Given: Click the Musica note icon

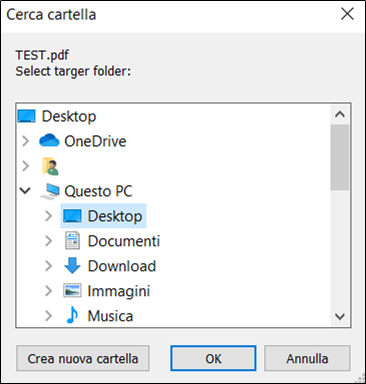Looking at the screenshot, I should coord(72,315).
